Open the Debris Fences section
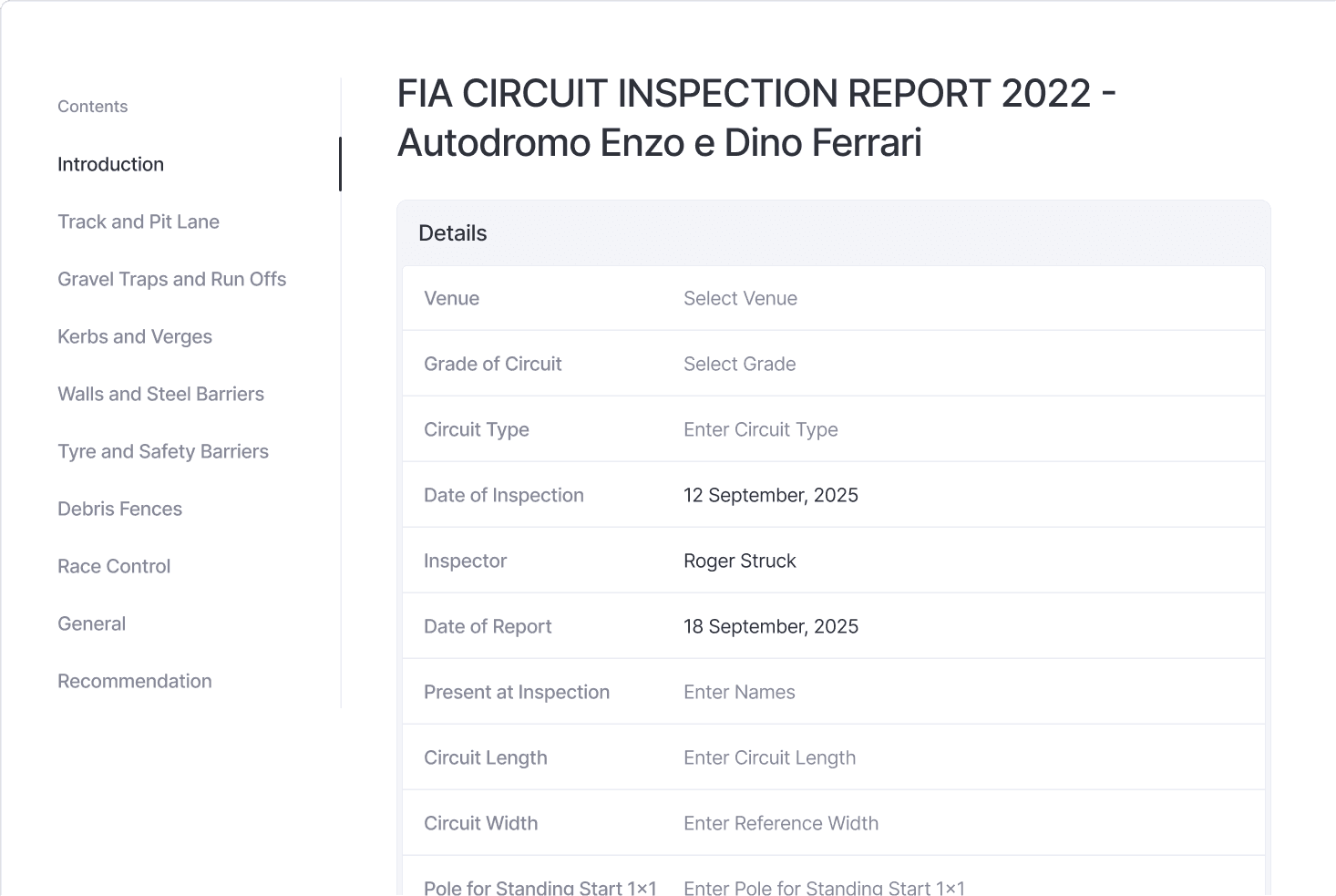The image size is (1336, 896). tap(119, 509)
